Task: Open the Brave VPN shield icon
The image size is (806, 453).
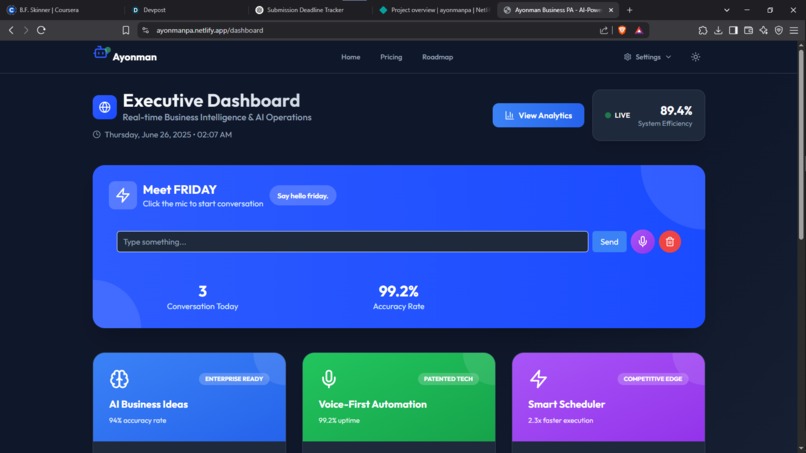Action: [x=779, y=30]
